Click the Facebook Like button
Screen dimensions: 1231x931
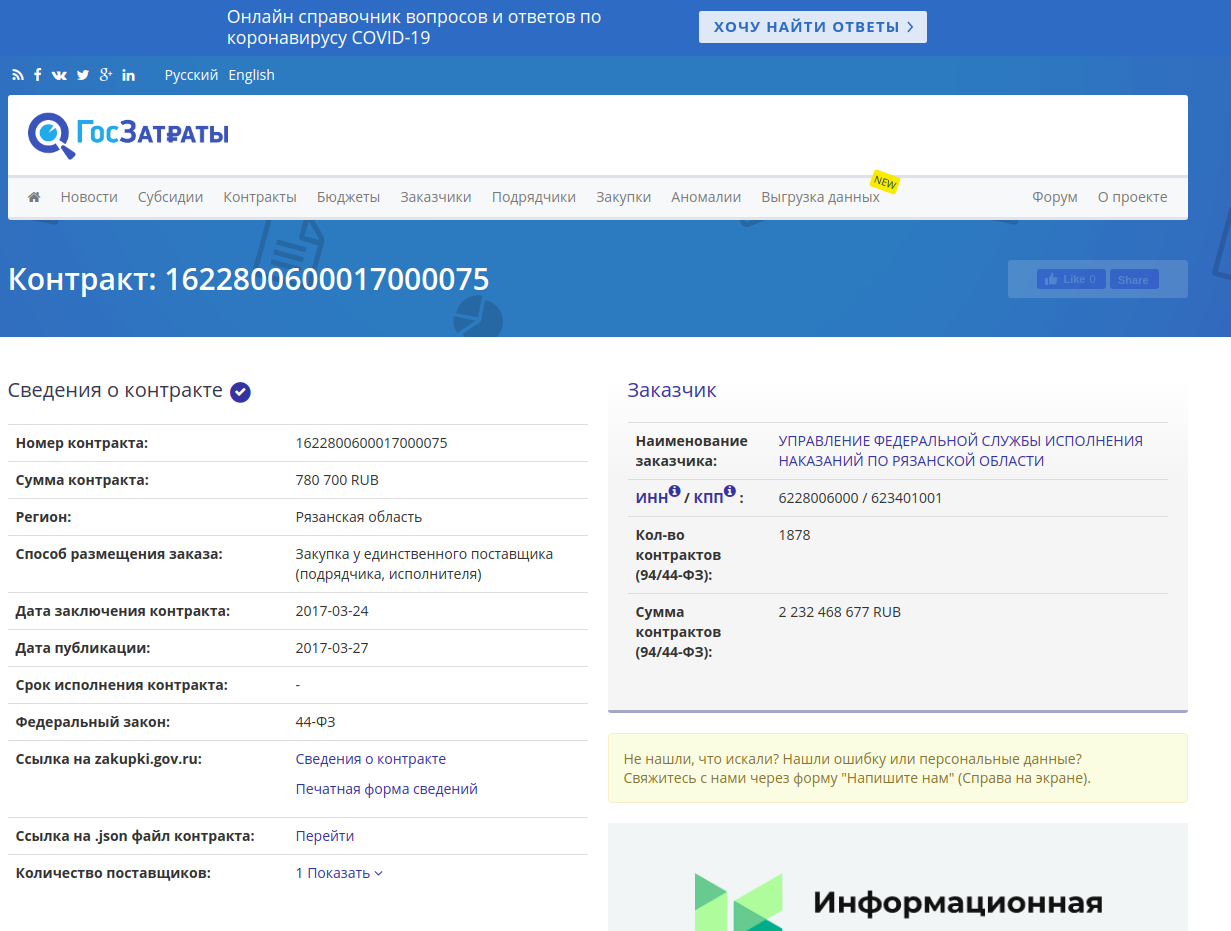pyautogui.click(x=1070, y=279)
